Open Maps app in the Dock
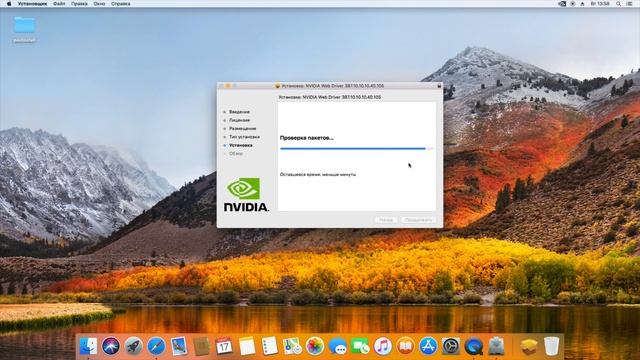 [292, 346]
